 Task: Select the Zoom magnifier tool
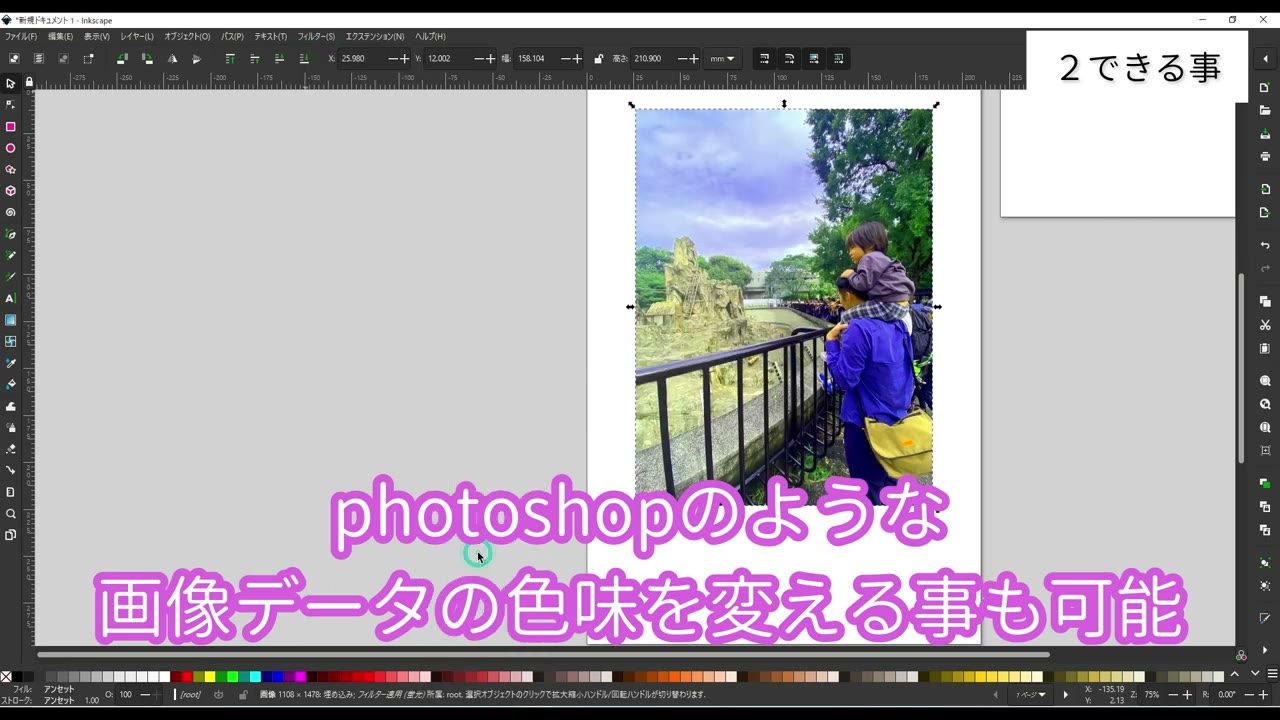click(x=11, y=513)
